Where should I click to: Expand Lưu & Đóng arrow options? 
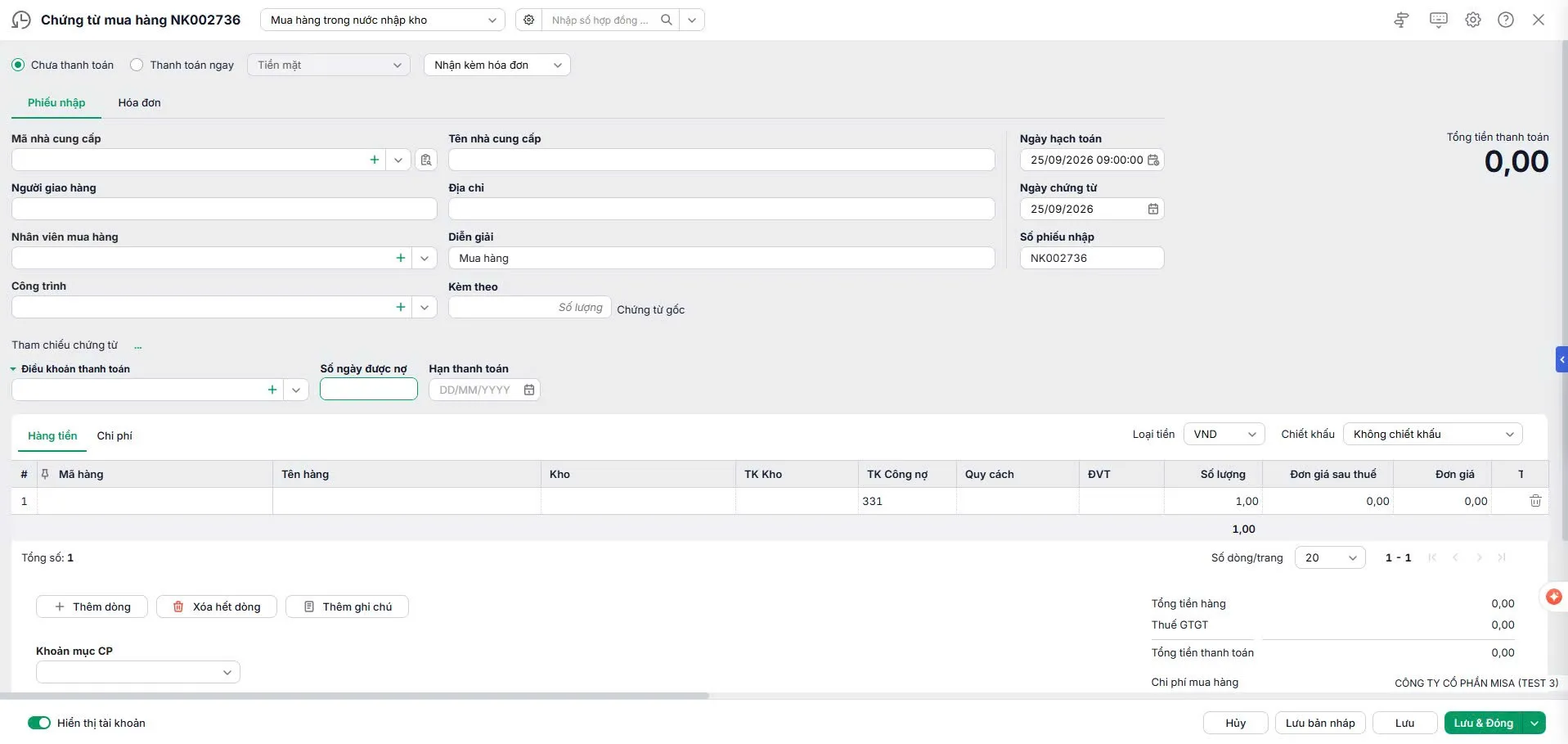(1534, 723)
